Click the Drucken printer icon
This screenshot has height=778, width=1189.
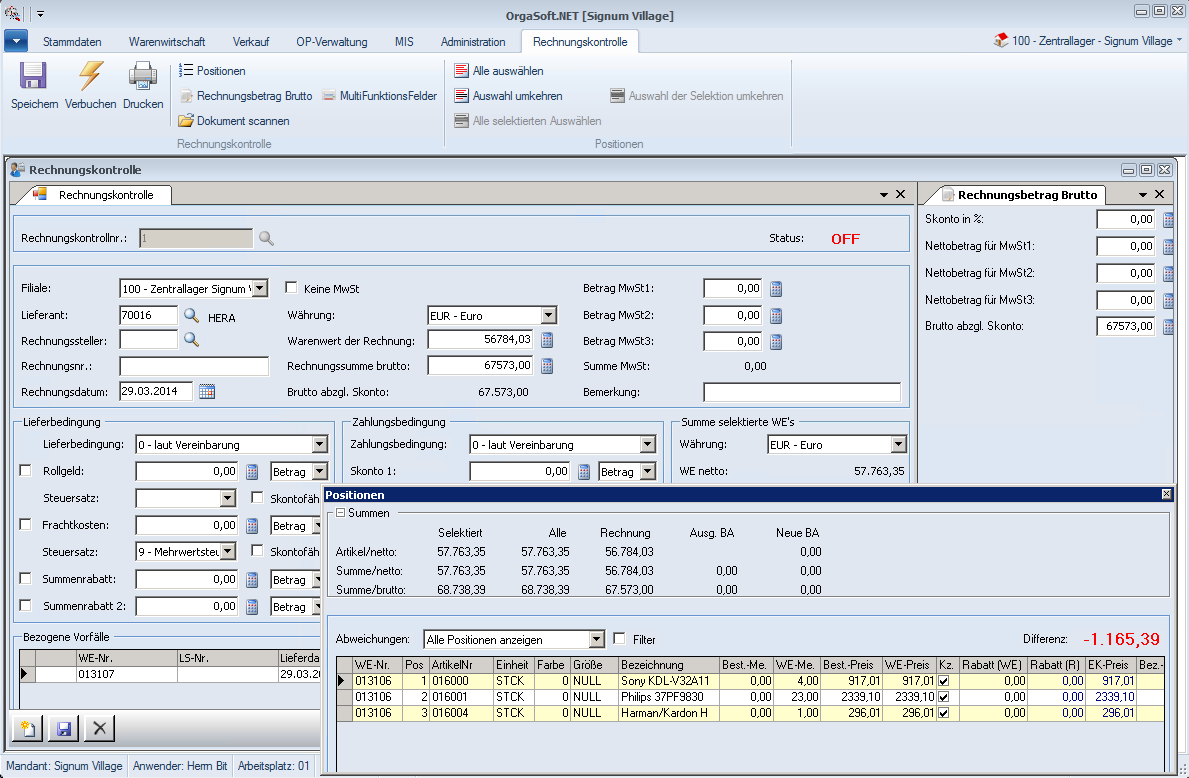(x=143, y=77)
